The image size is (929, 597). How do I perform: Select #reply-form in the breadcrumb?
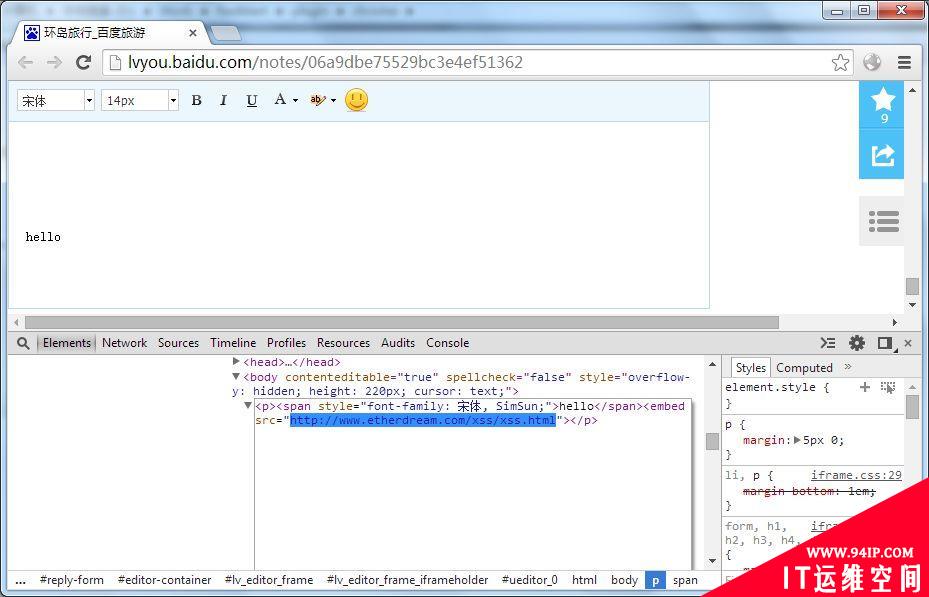point(72,580)
